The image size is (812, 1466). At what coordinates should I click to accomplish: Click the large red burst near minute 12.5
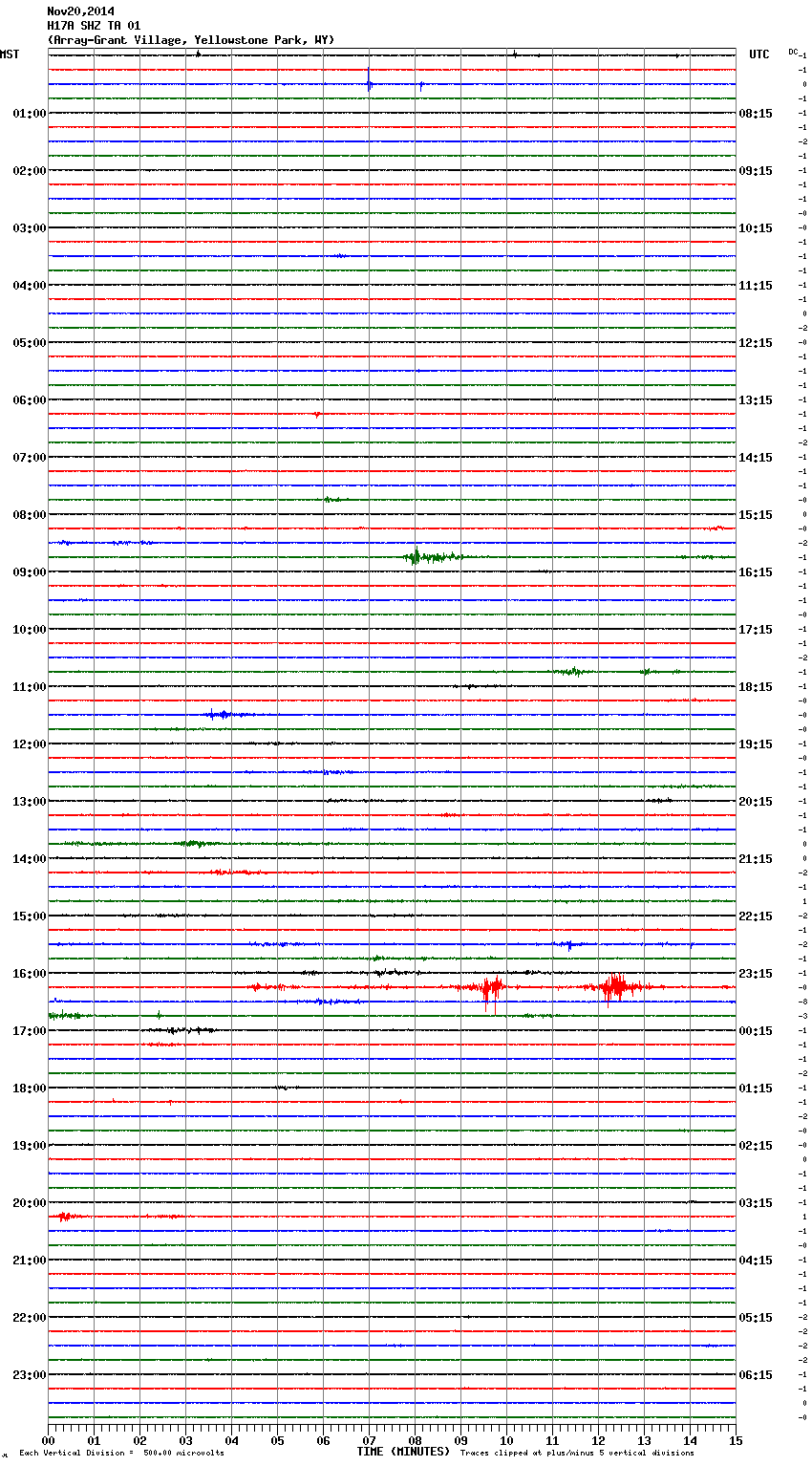coord(615,988)
